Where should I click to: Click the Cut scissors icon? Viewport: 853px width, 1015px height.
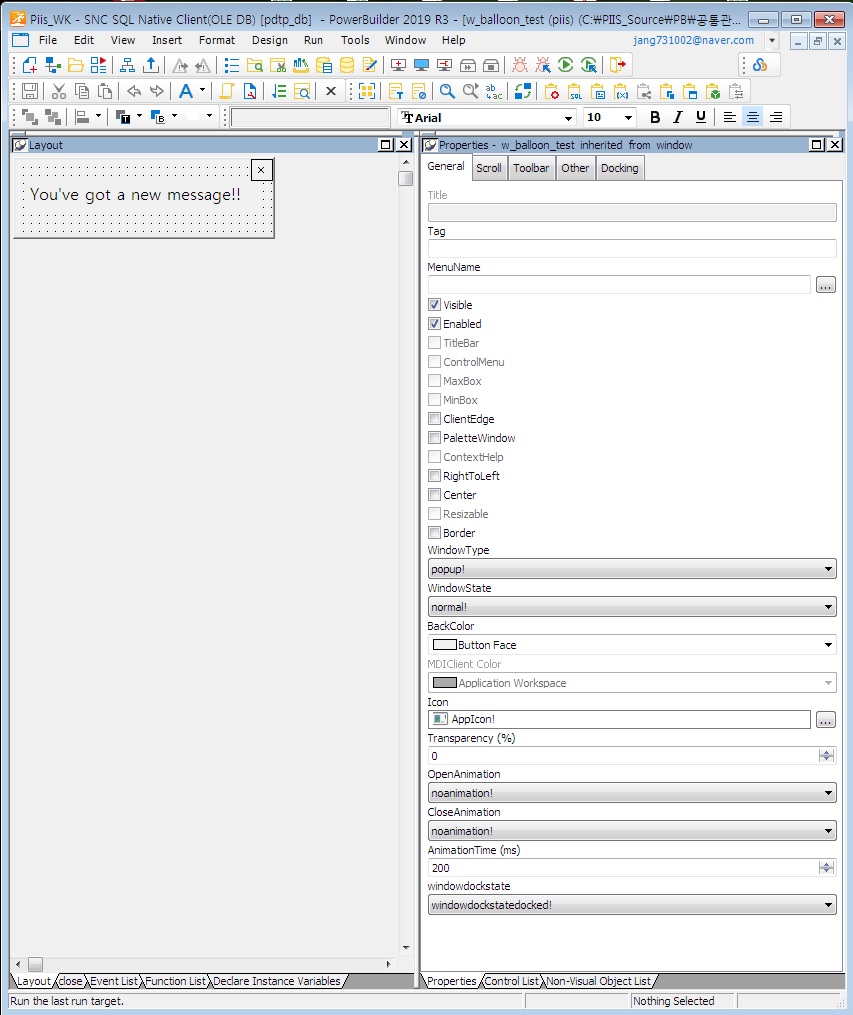[58, 91]
